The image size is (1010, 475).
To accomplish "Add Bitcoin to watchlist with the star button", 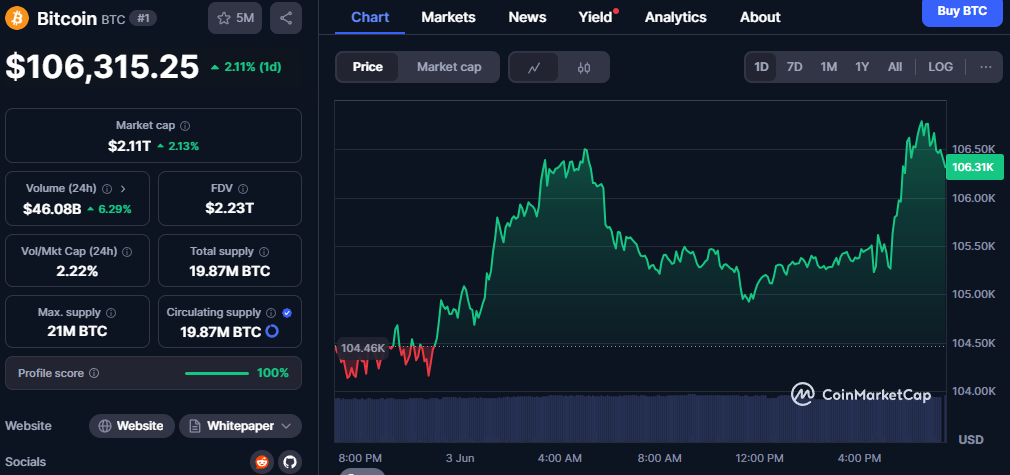I will (235, 18).
